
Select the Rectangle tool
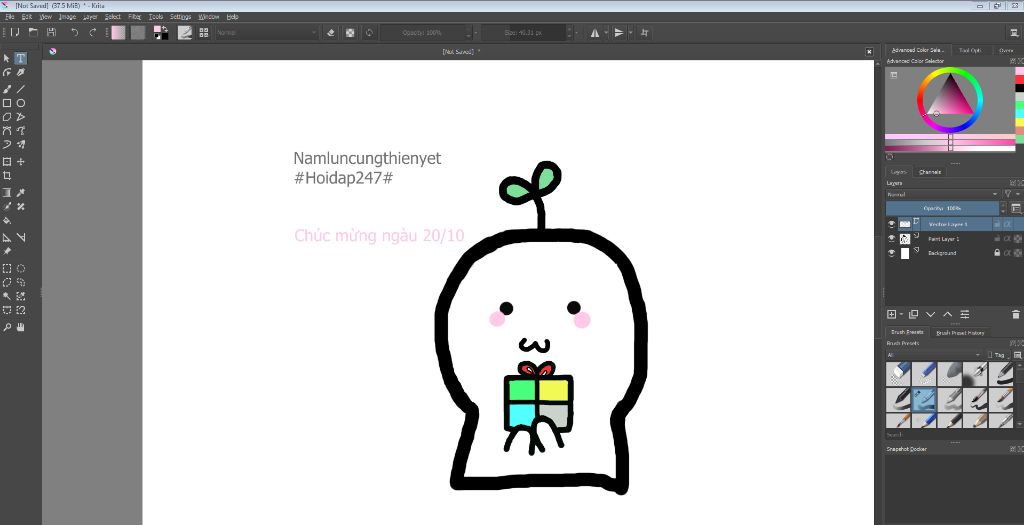click(7, 103)
